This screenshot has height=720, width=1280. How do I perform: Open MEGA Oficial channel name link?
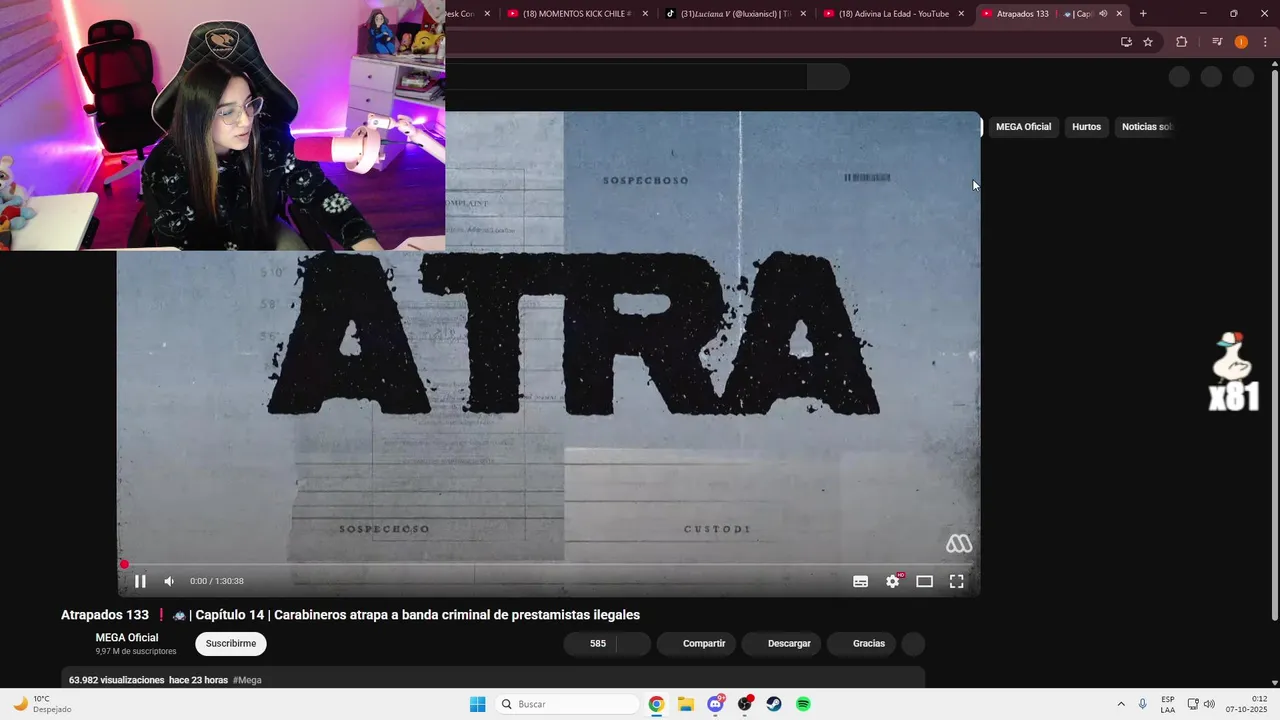[x=127, y=638]
